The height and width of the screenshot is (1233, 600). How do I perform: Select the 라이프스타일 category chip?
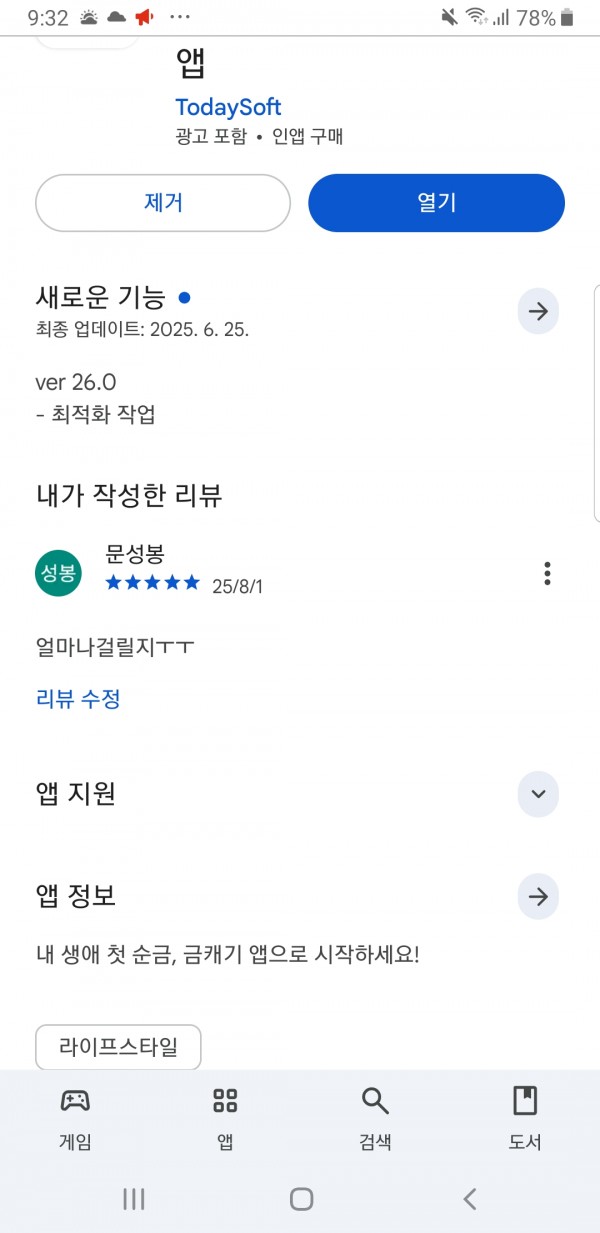click(x=118, y=1047)
